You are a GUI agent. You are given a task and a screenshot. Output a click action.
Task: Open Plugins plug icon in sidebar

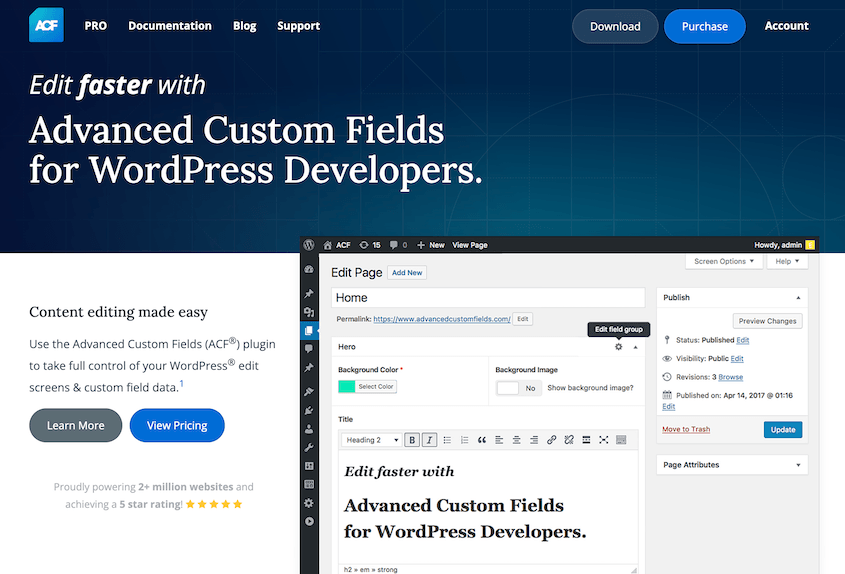[x=309, y=410]
